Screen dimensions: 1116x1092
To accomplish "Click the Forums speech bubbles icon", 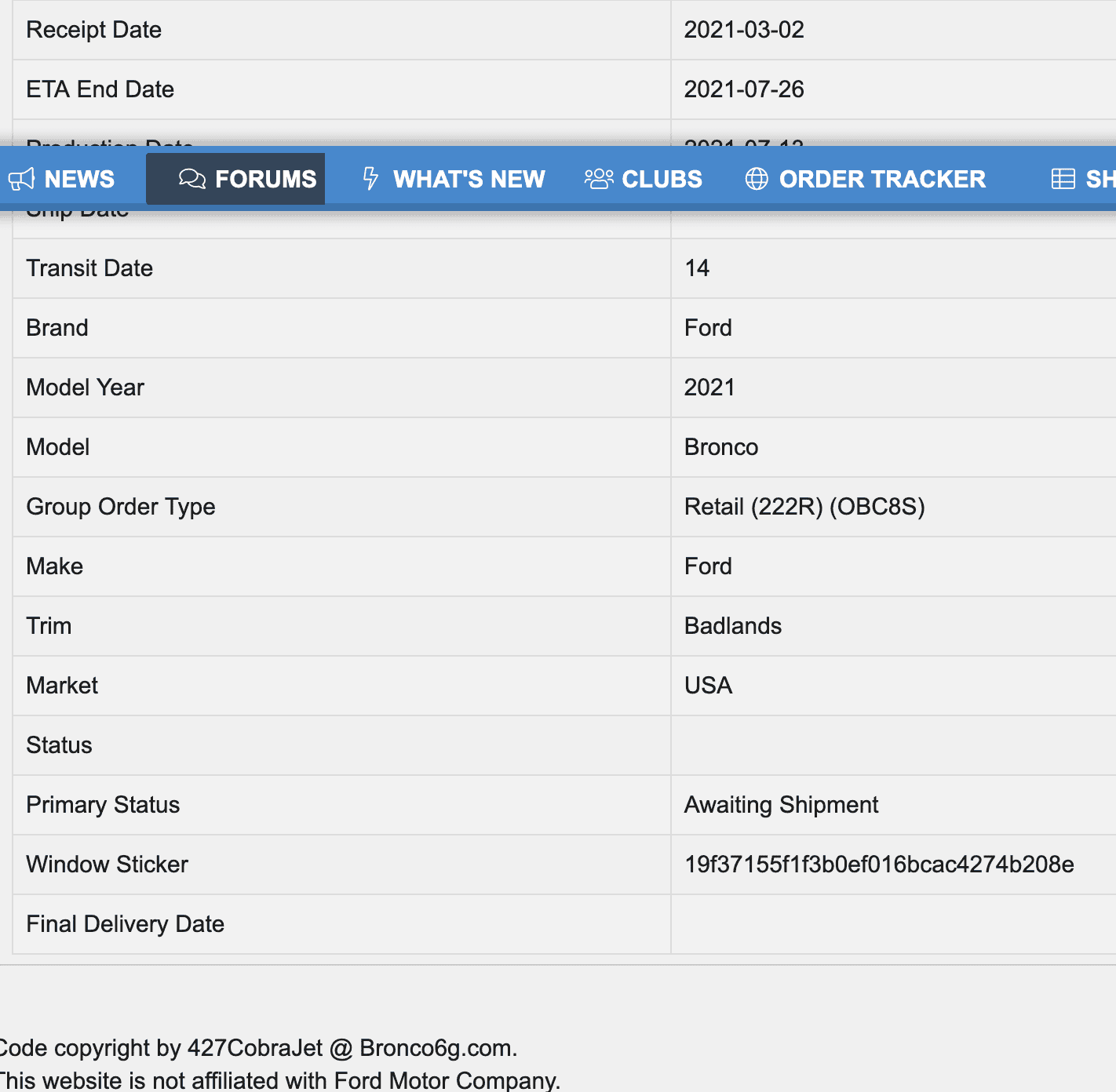I will (x=192, y=179).
